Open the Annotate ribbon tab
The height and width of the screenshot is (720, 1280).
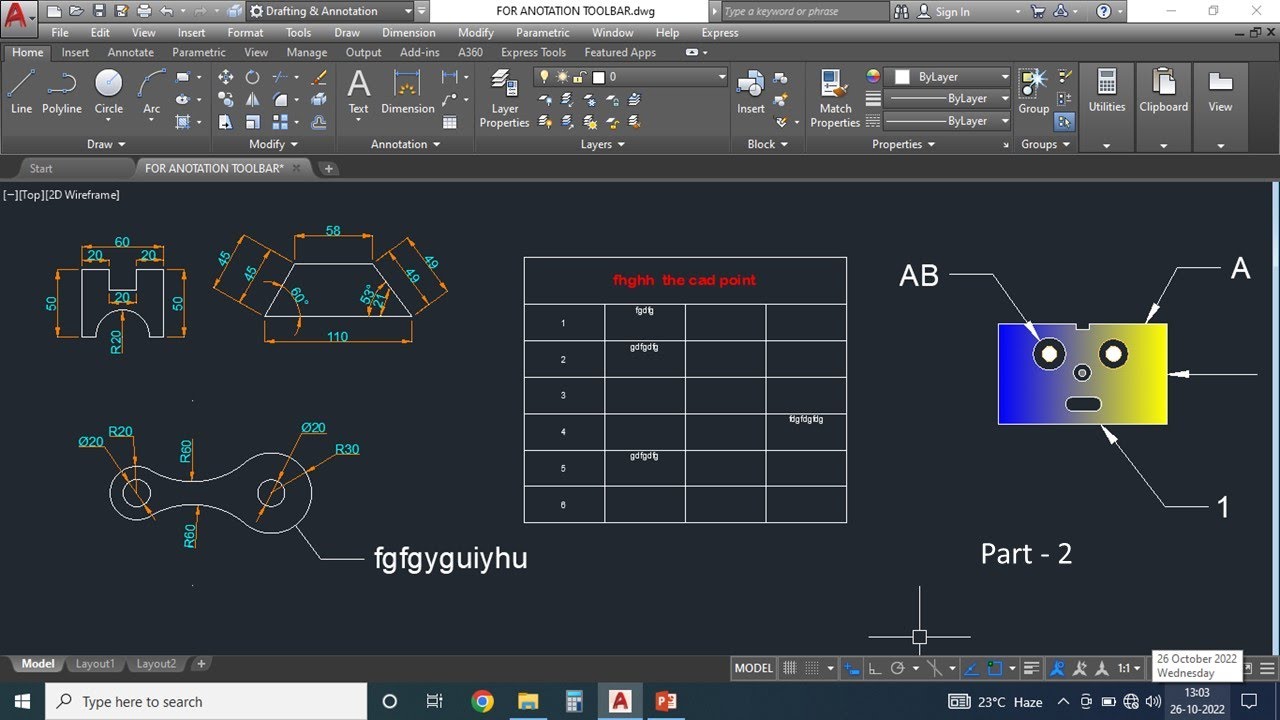[x=131, y=52]
